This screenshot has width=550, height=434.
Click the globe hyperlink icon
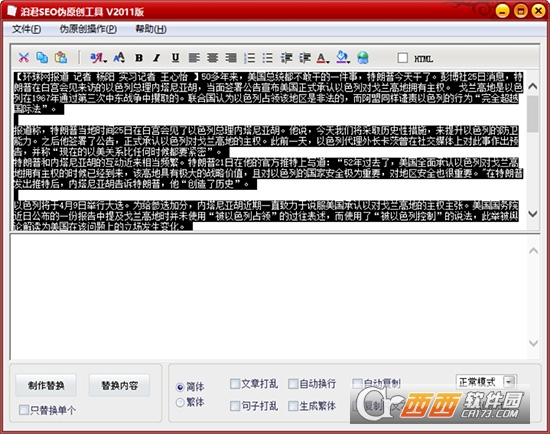363,58
